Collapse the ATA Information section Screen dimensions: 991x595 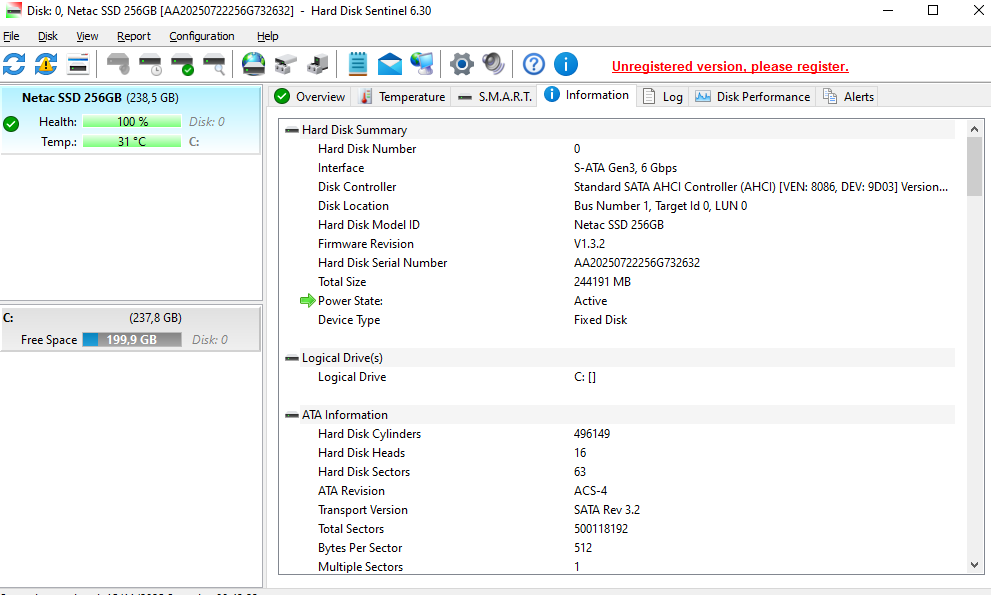(x=292, y=415)
